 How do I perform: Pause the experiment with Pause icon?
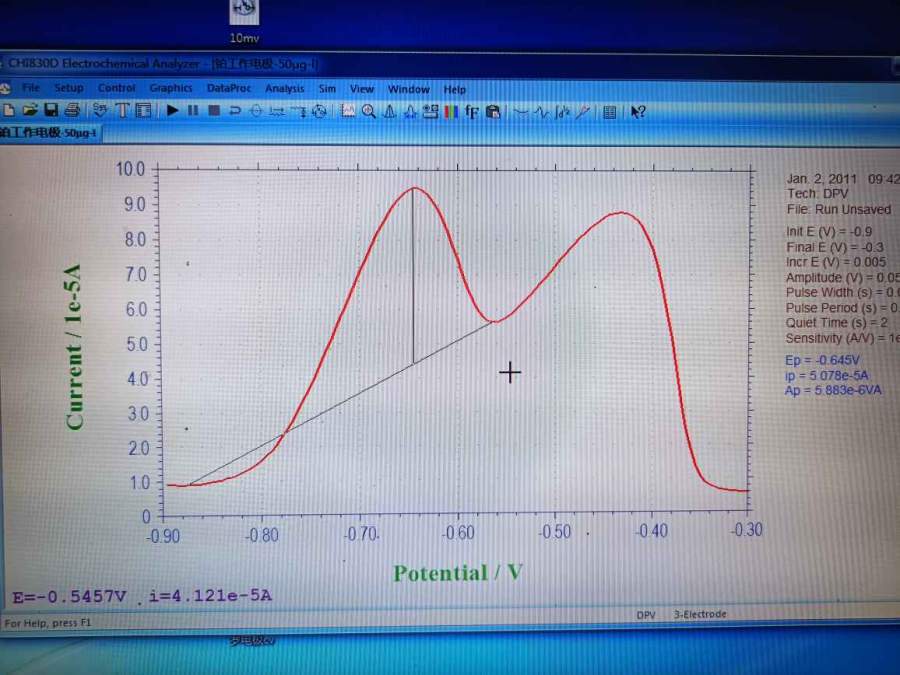pos(193,110)
